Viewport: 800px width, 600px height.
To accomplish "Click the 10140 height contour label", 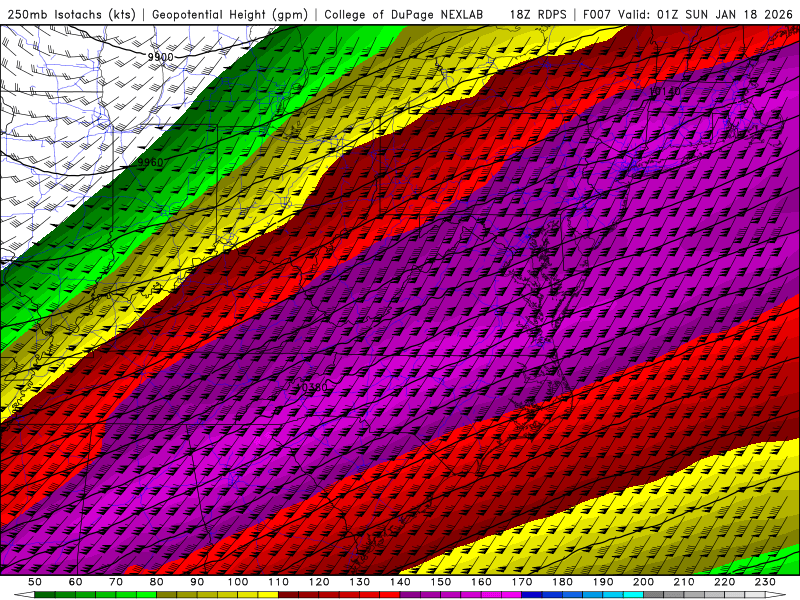I will pos(665,91).
